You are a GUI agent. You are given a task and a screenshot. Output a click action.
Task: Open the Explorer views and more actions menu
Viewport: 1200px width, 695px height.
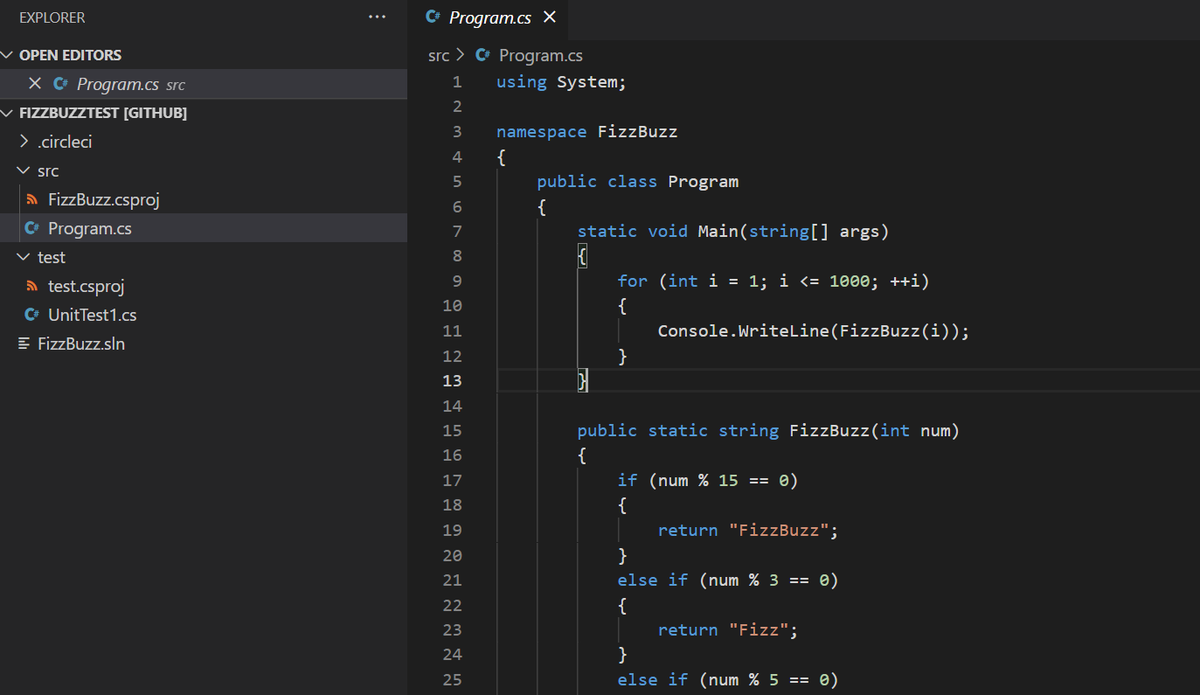377,16
